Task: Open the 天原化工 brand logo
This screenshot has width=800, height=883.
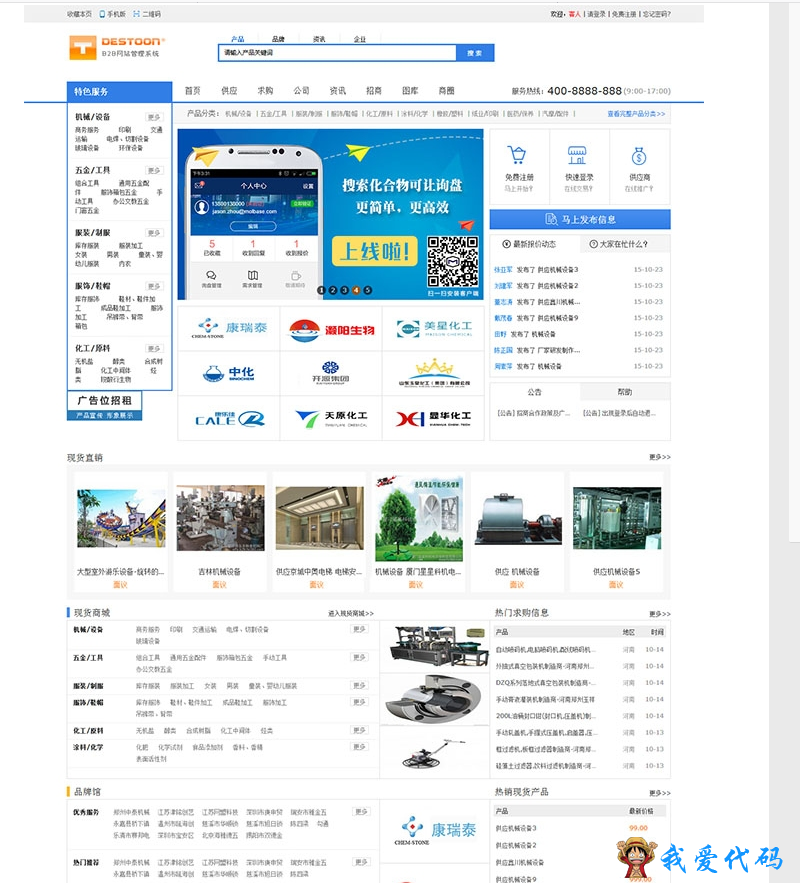Action: pos(331,418)
